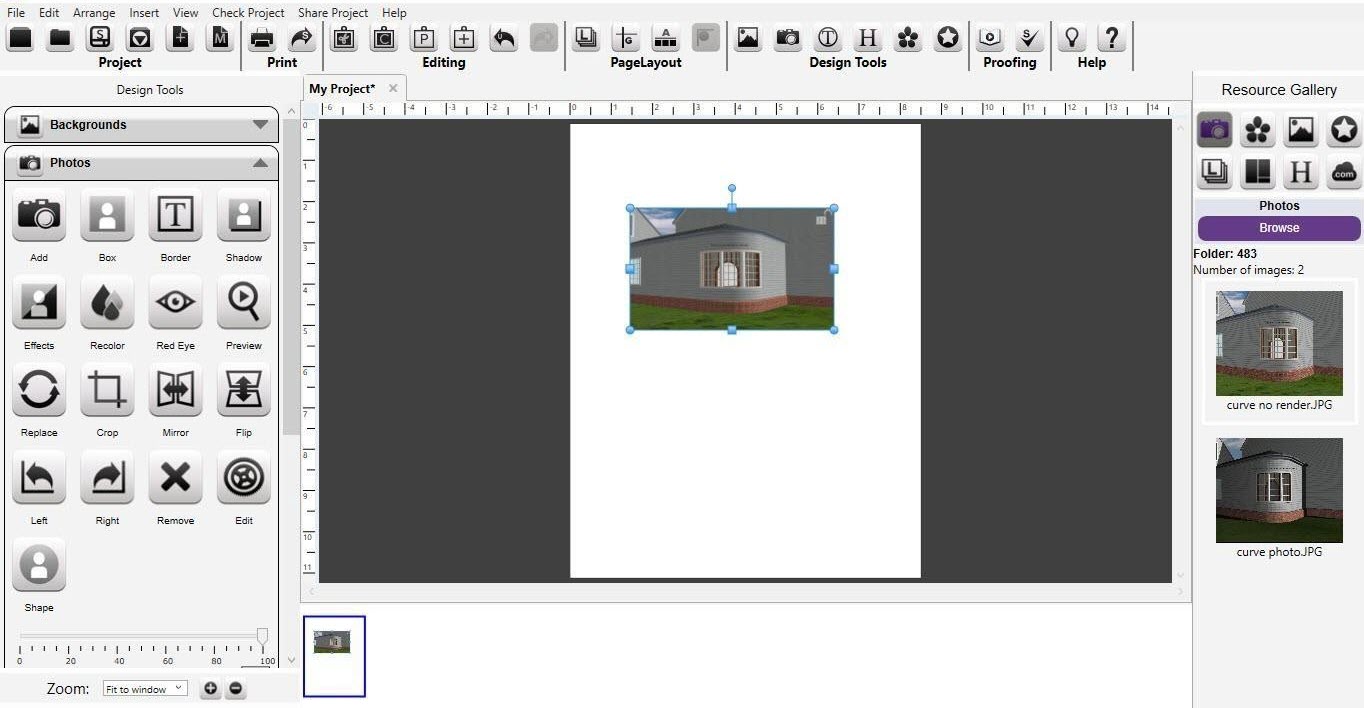This screenshot has height=708, width=1364.
Task: Click the guides icon in PageLayout group
Action: [x=626, y=38]
